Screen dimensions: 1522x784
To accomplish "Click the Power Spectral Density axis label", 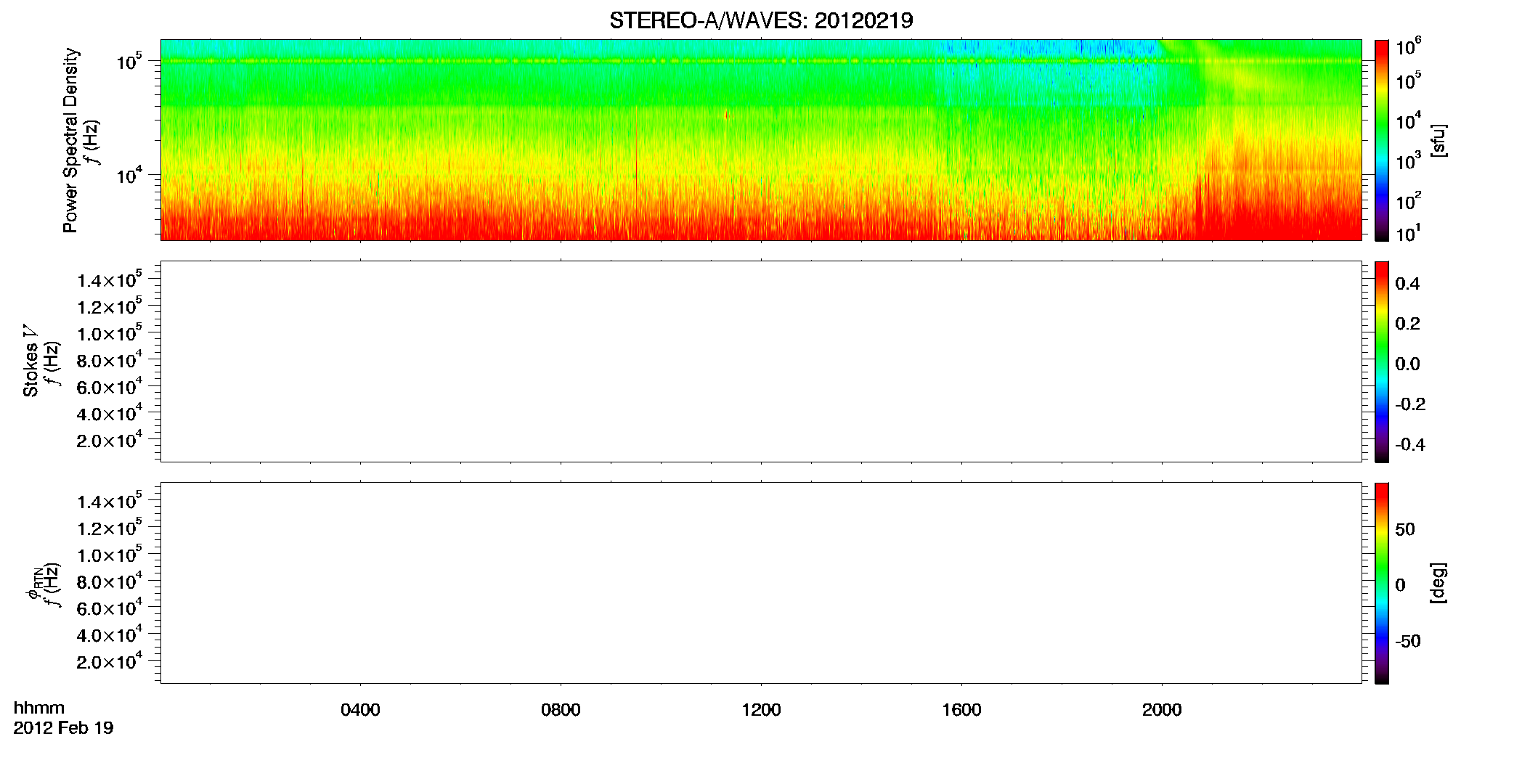I will [70, 140].
